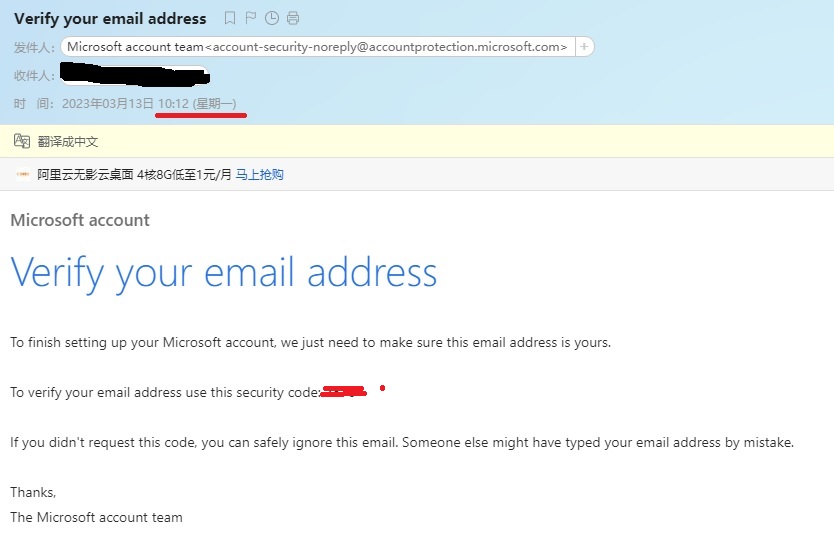Image resolution: width=834 pixels, height=559 pixels.
Task: Click the translate icon in the yellow bar
Action: (22, 141)
